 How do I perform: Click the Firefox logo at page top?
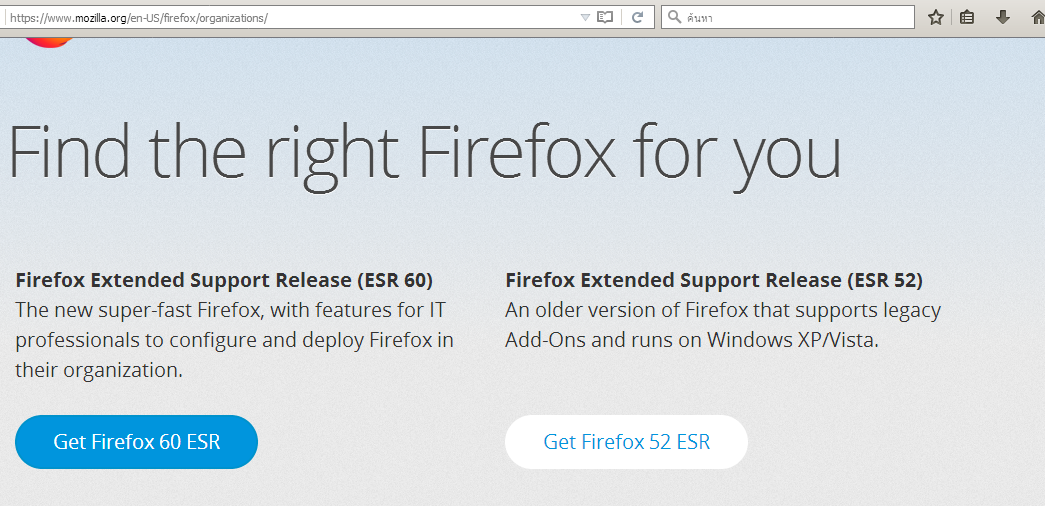pos(49,43)
